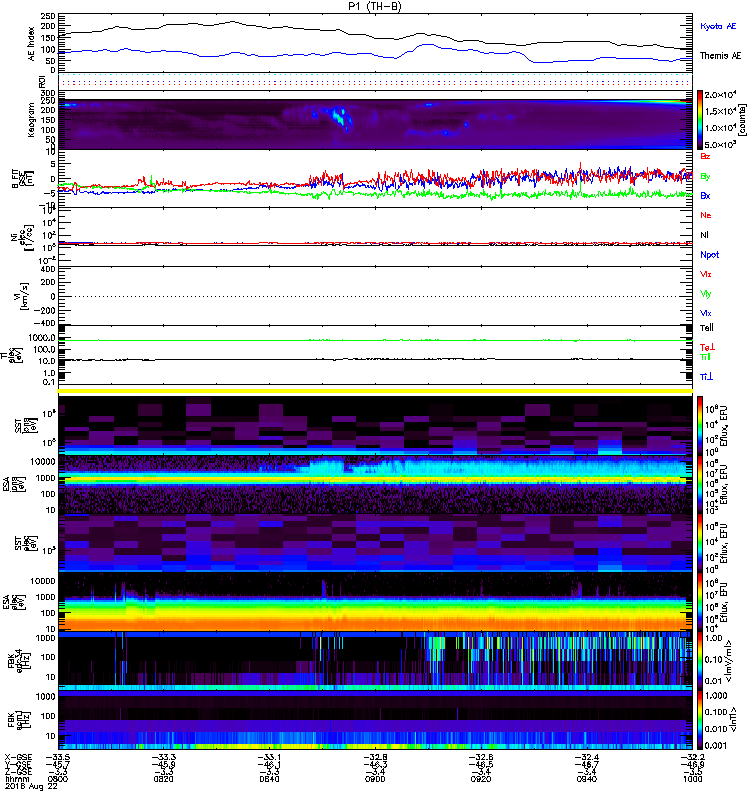Click the Keogram axis label
750x800 pixels.
pos(31,119)
